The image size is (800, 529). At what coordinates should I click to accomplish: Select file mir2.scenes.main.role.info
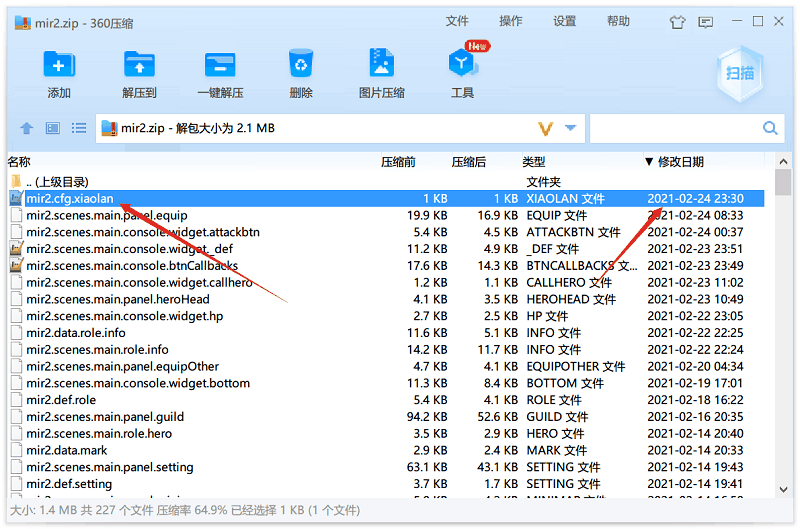[x=386, y=350]
